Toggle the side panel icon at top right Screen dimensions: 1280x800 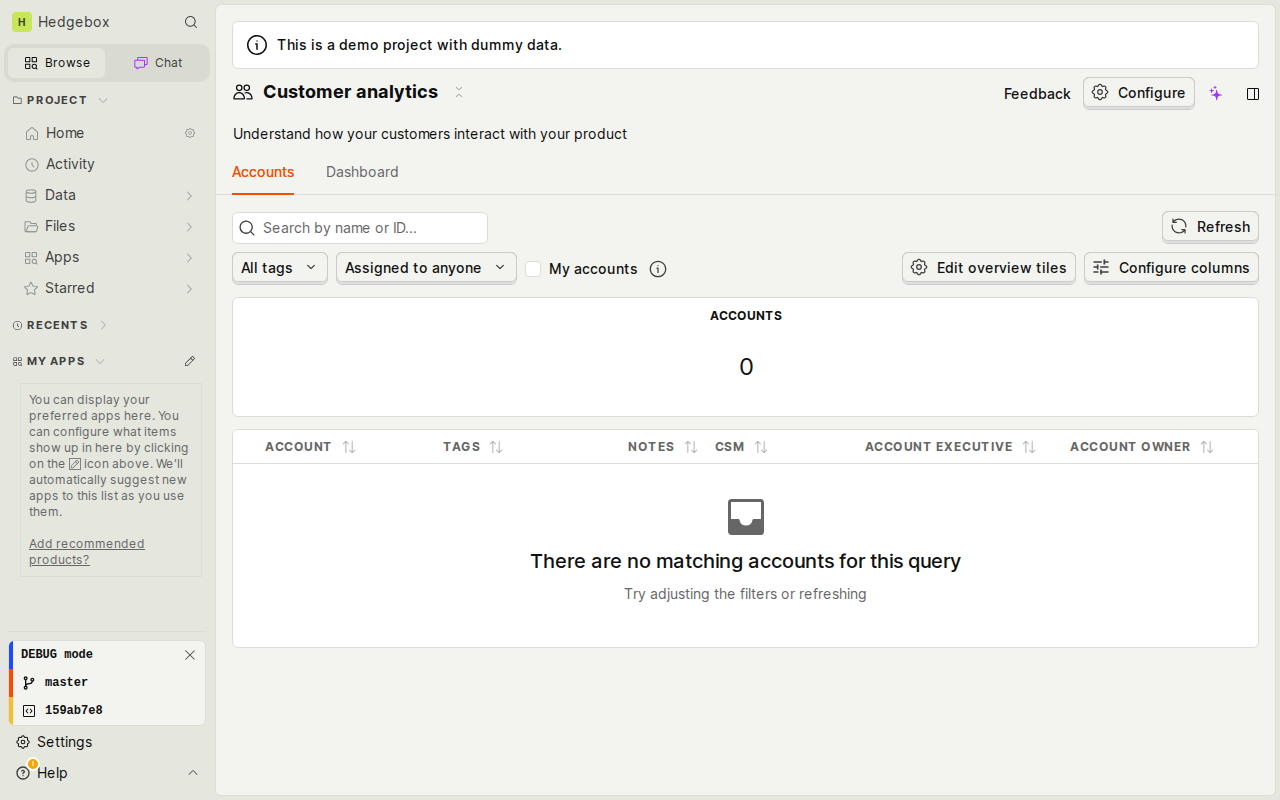pyautogui.click(x=1253, y=93)
